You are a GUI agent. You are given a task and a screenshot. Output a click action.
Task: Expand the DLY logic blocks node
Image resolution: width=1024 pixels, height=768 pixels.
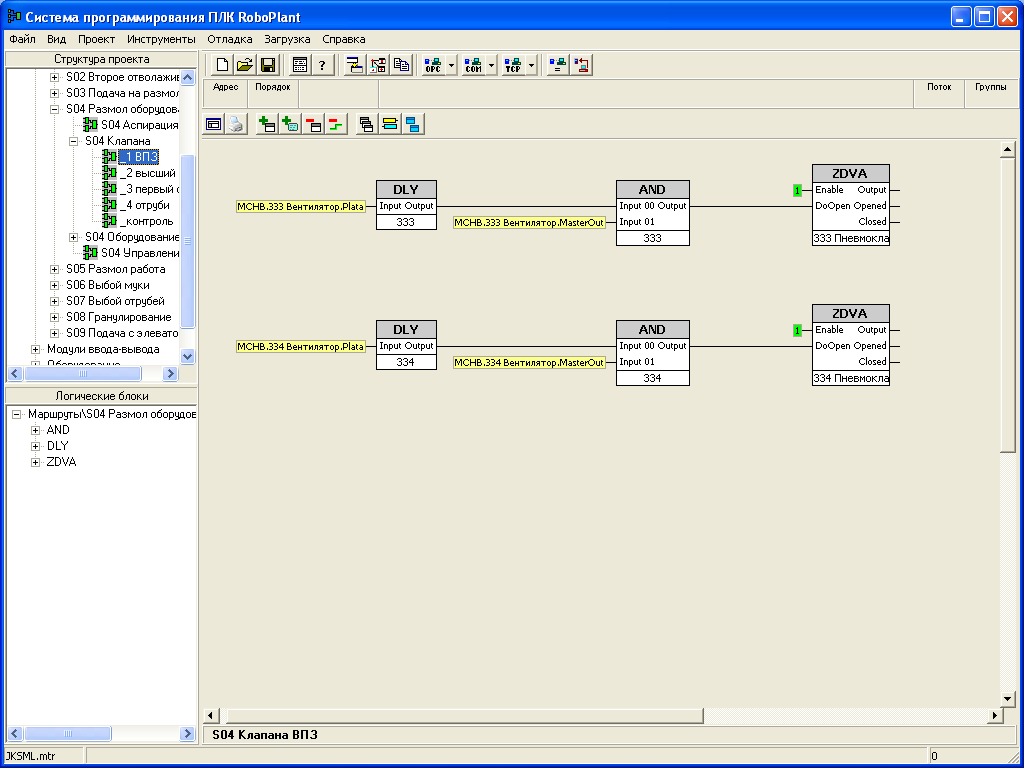pyautogui.click(x=36, y=446)
